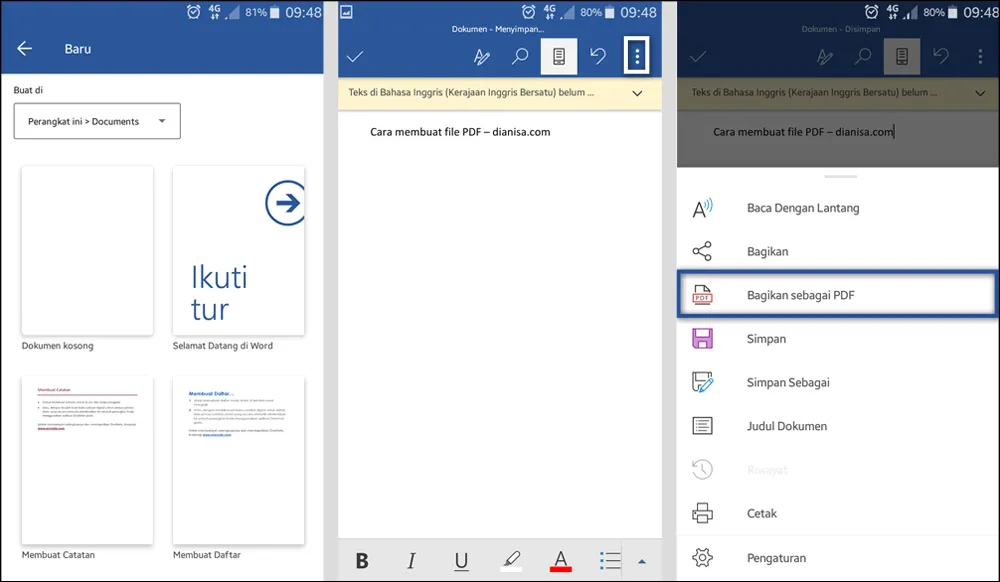Open the 'Perangkat ini > Documents' location dropdown
The width and height of the screenshot is (1000, 582).
[x=96, y=120]
